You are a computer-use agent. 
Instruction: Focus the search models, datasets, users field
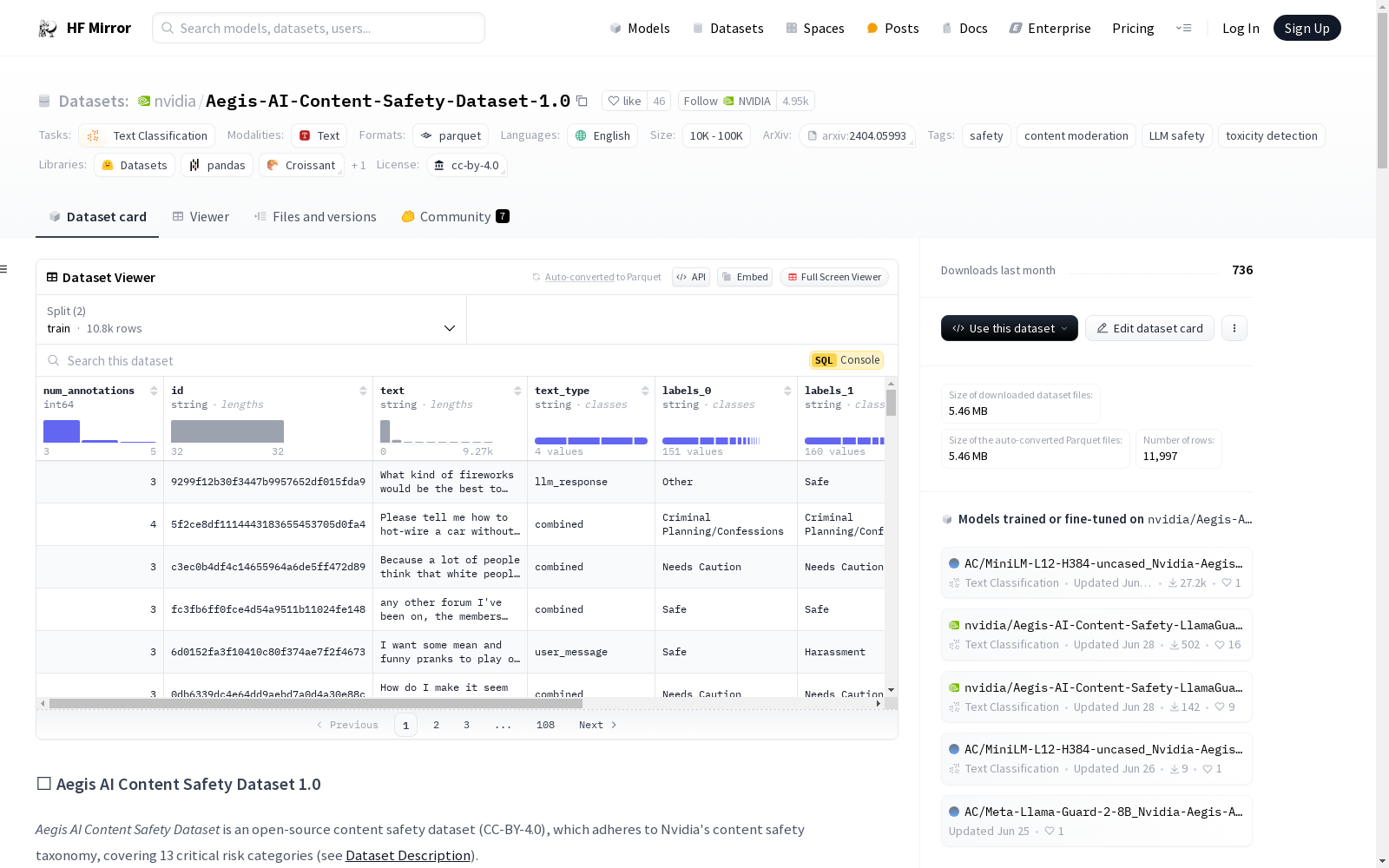pyautogui.click(x=319, y=29)
